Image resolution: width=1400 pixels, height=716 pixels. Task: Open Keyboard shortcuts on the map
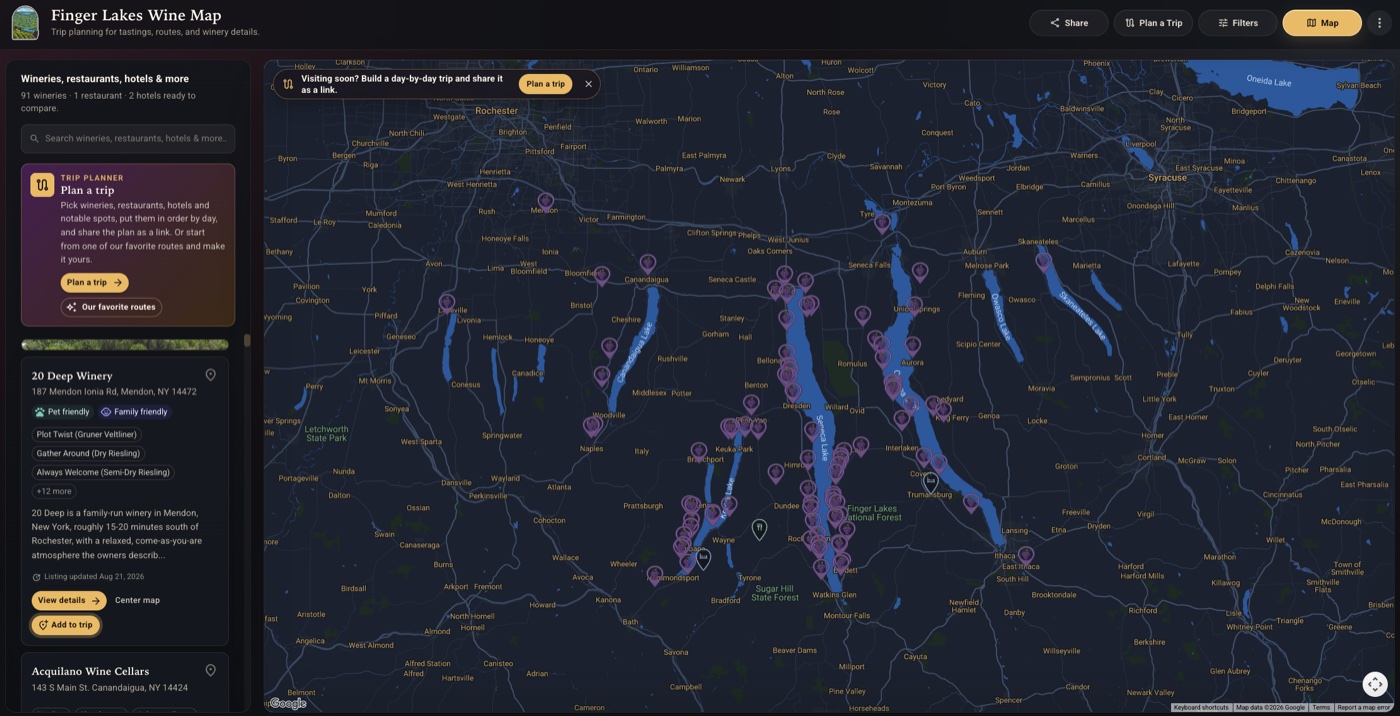tap(1201, 708)
